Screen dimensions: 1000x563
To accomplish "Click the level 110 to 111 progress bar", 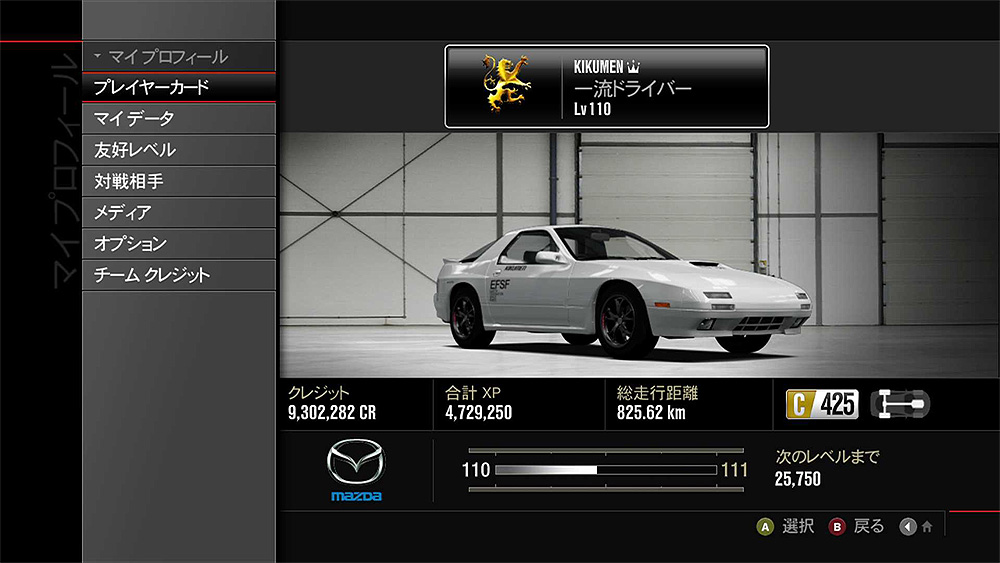I will 605,469.
